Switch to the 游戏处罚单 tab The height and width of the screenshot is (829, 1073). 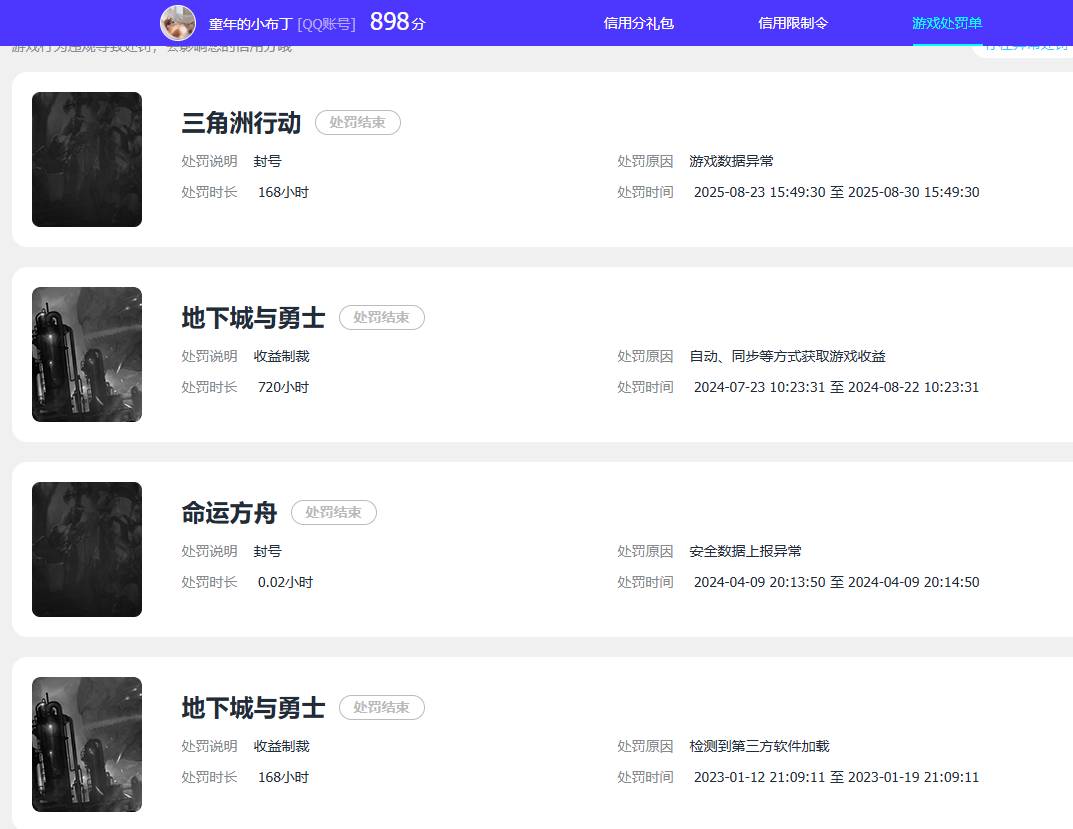946,23
